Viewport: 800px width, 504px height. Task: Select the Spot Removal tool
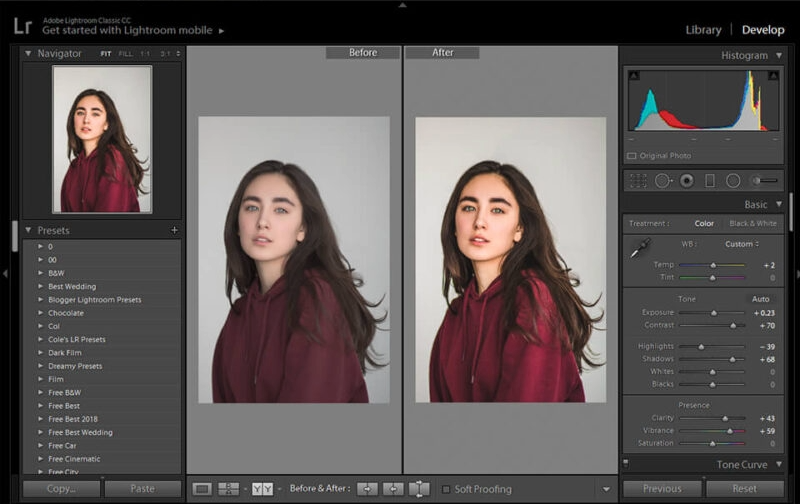662,181
